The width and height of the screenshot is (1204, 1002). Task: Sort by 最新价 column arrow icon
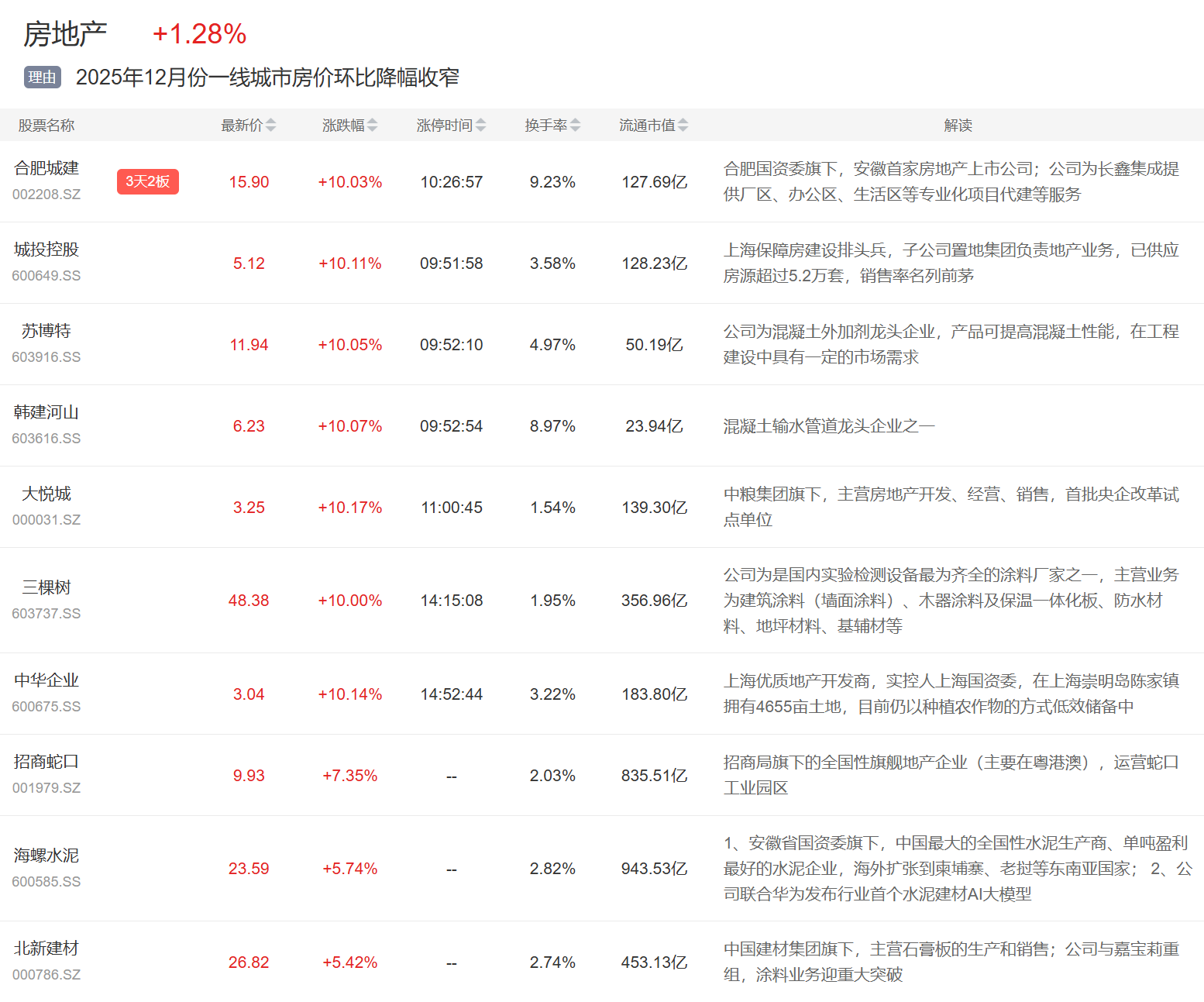(270, 126)
